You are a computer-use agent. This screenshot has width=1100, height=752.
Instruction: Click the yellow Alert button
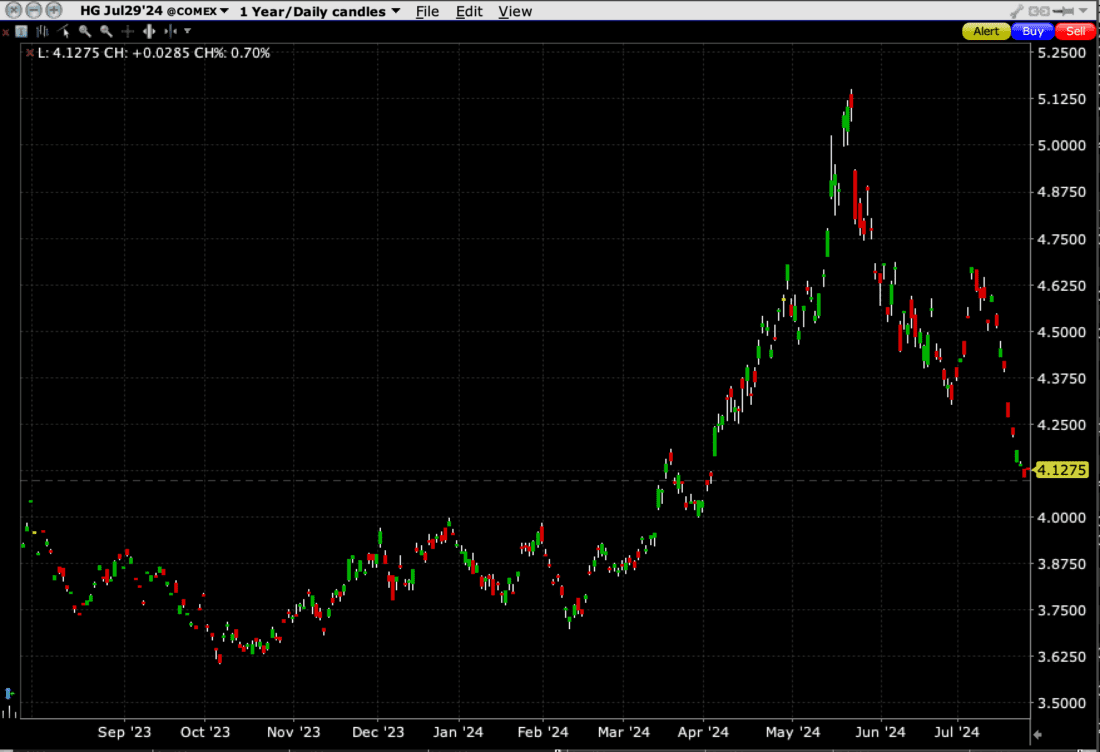click(985, 31)
